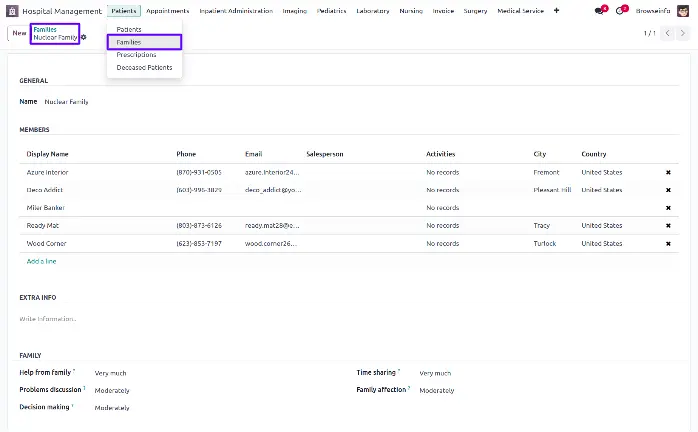Expand the Patients menu in top bar
This screenshot has height=432, width=698.
click(x=124, y=10)
